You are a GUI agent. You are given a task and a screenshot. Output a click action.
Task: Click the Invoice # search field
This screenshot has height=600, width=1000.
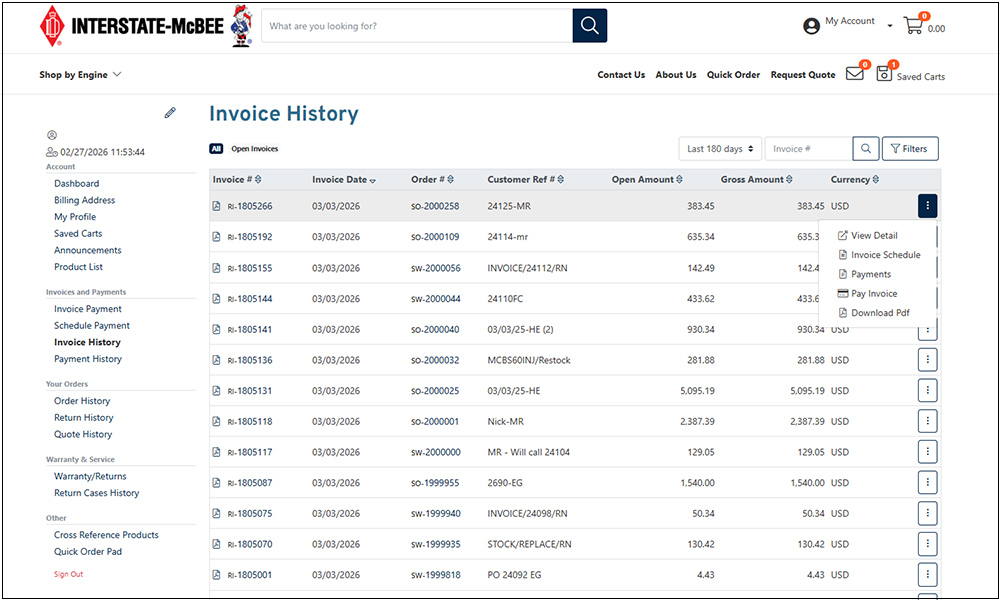pyautogui.click(x=808, y=149)
